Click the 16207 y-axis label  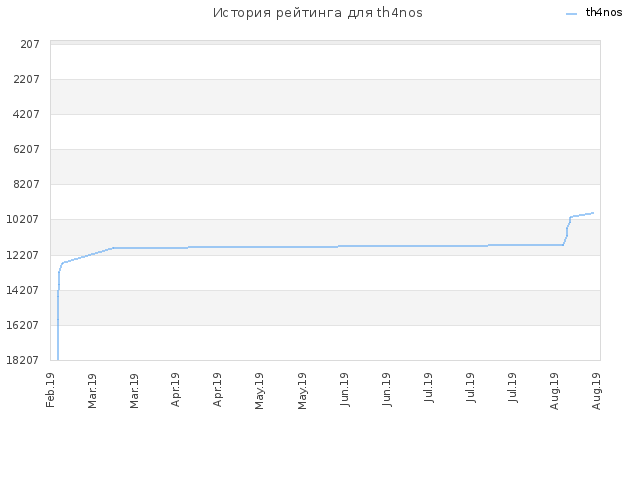click(x=23, y=325)
